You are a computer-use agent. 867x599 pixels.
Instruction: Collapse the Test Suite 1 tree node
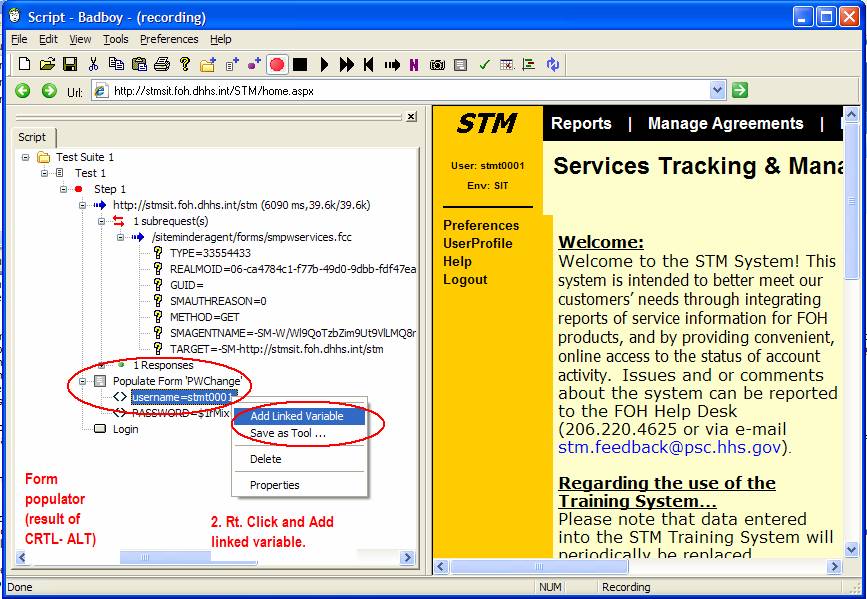(x=25, y=157)
